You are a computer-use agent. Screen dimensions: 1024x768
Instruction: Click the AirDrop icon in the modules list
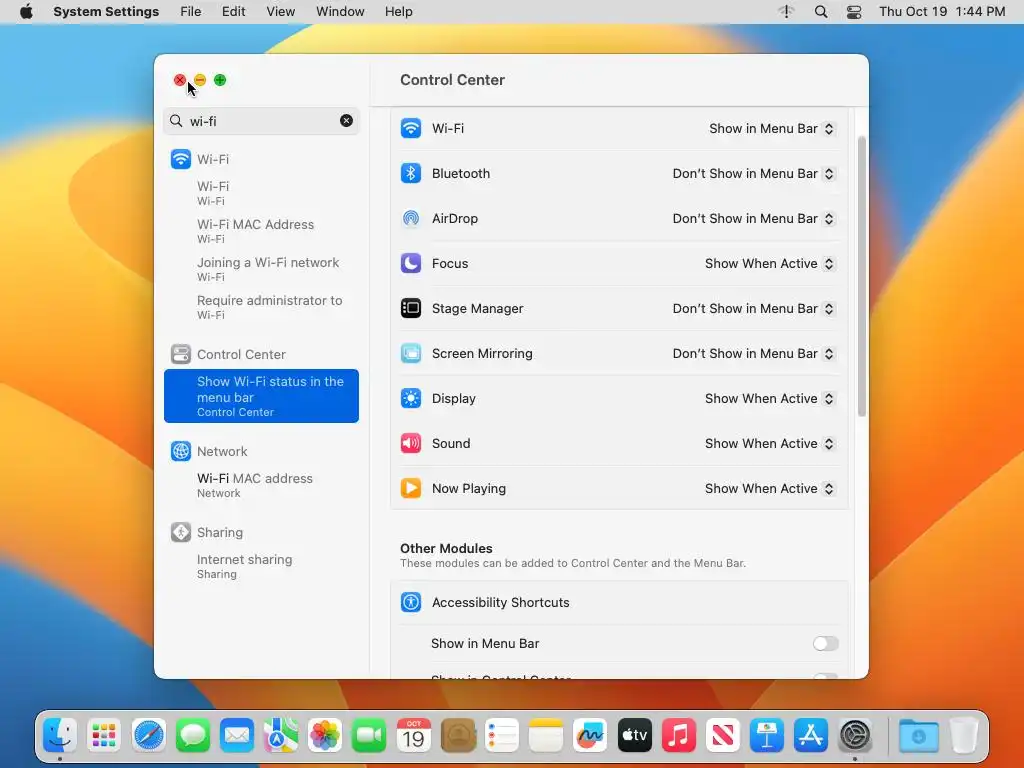(x=411, y=218)
